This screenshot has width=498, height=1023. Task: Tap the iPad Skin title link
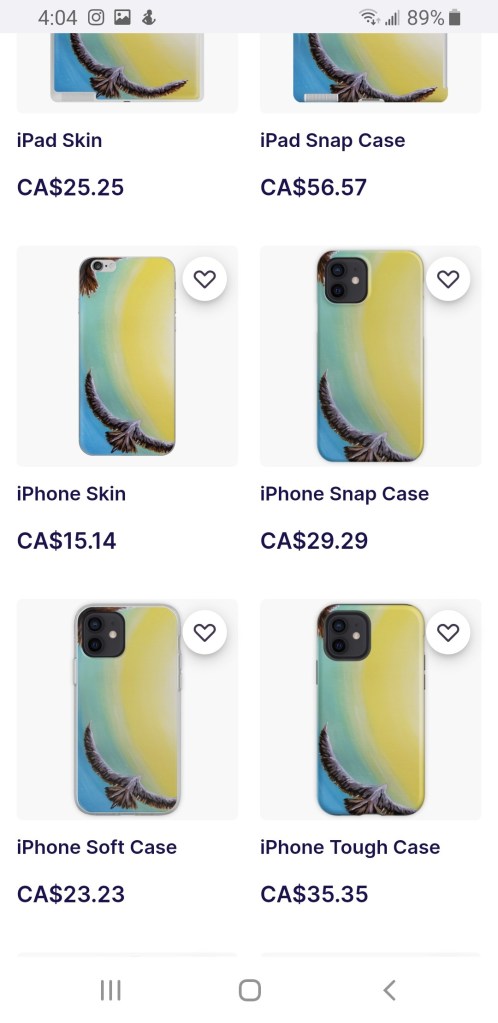click(59, 140)
